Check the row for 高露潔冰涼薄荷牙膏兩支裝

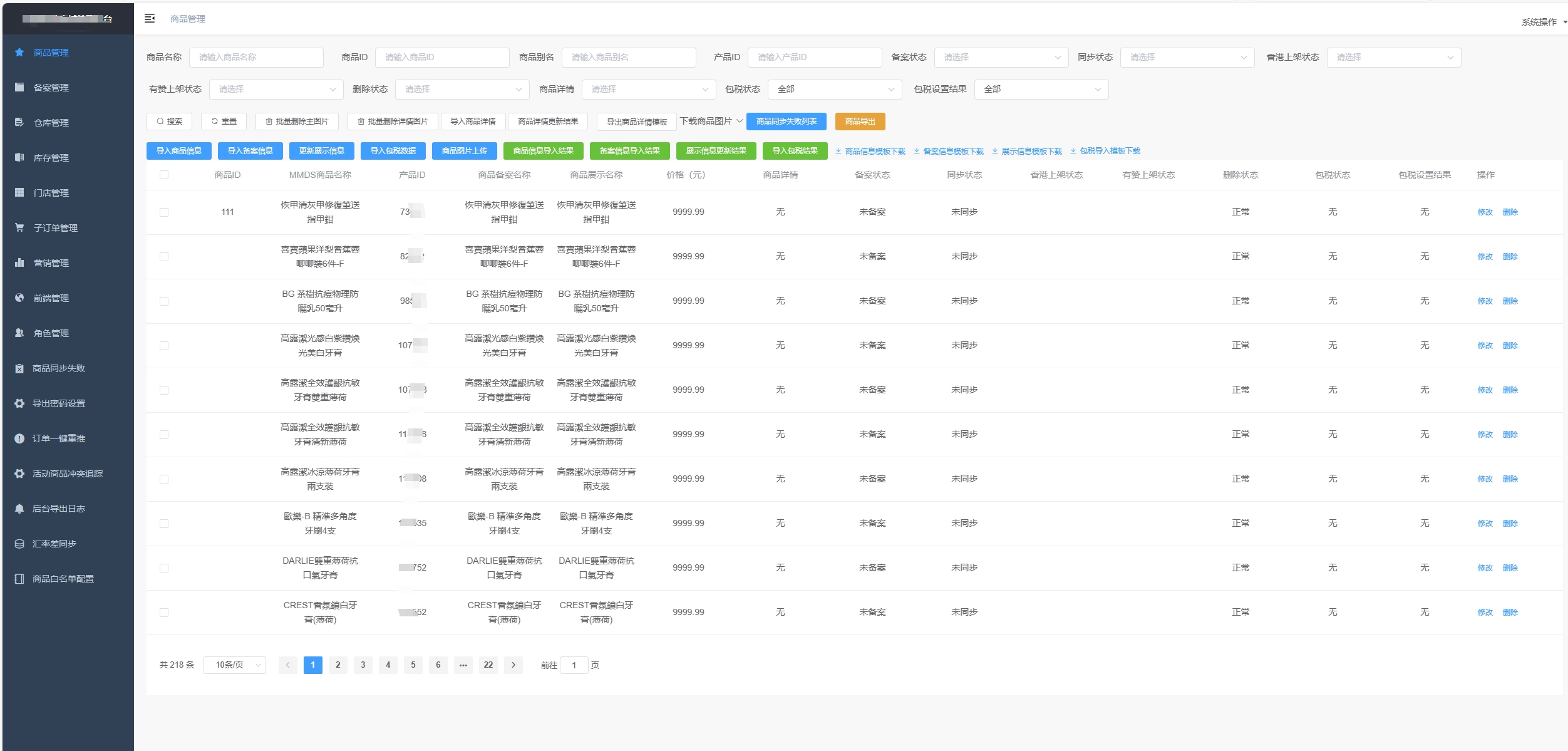pos(164,479)
